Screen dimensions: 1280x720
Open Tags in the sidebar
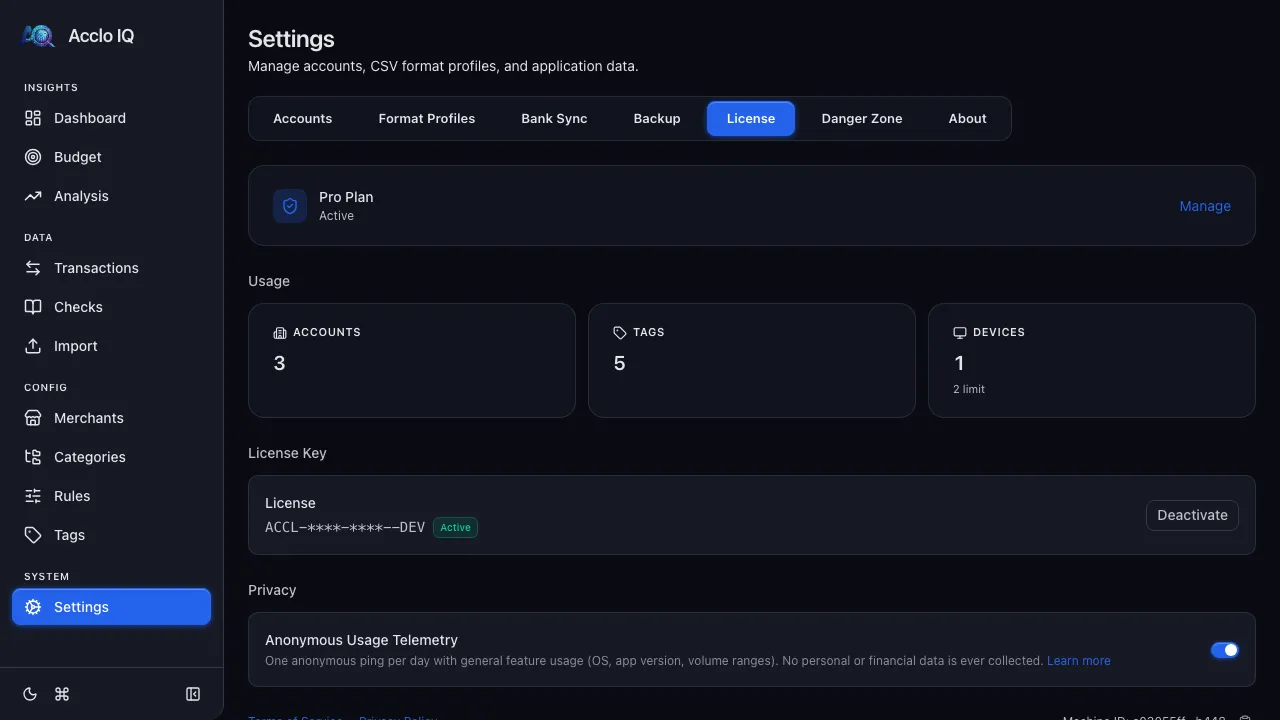(111, 535)
